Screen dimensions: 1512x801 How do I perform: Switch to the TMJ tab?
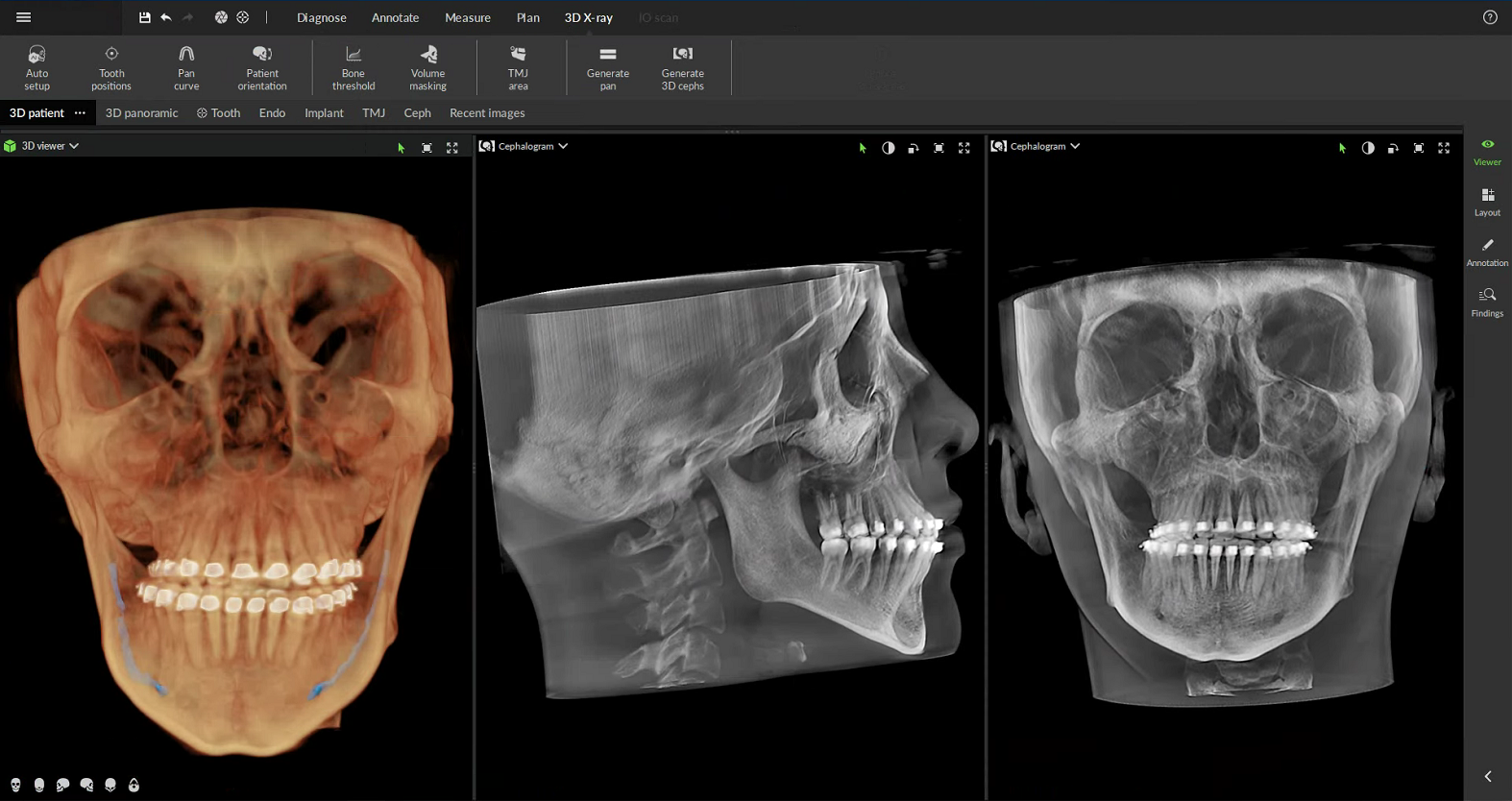coord(374,112)
